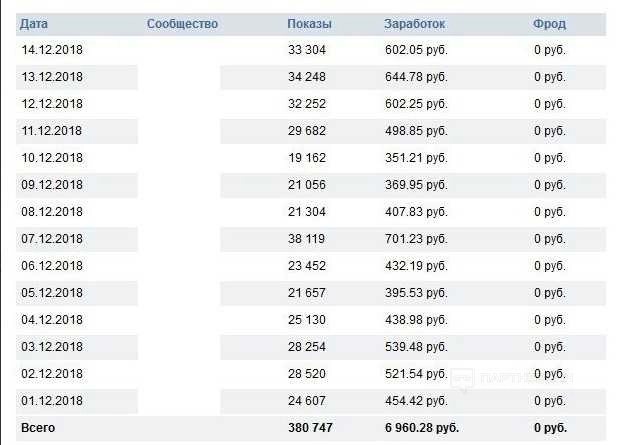Select the 13.12.2018 date cell

tap(52, 77)
